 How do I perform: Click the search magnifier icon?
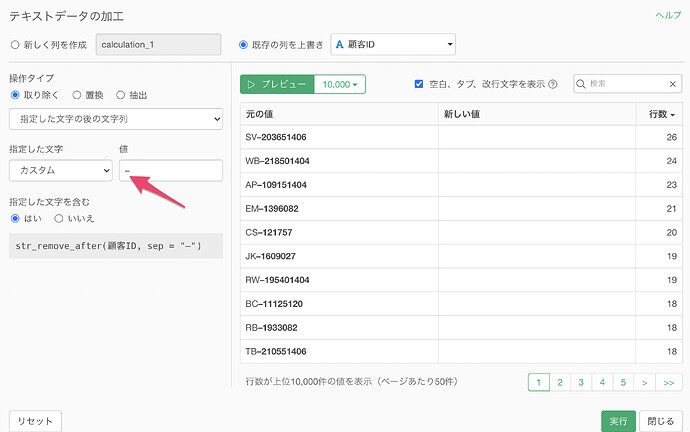[x=581, y=84]
